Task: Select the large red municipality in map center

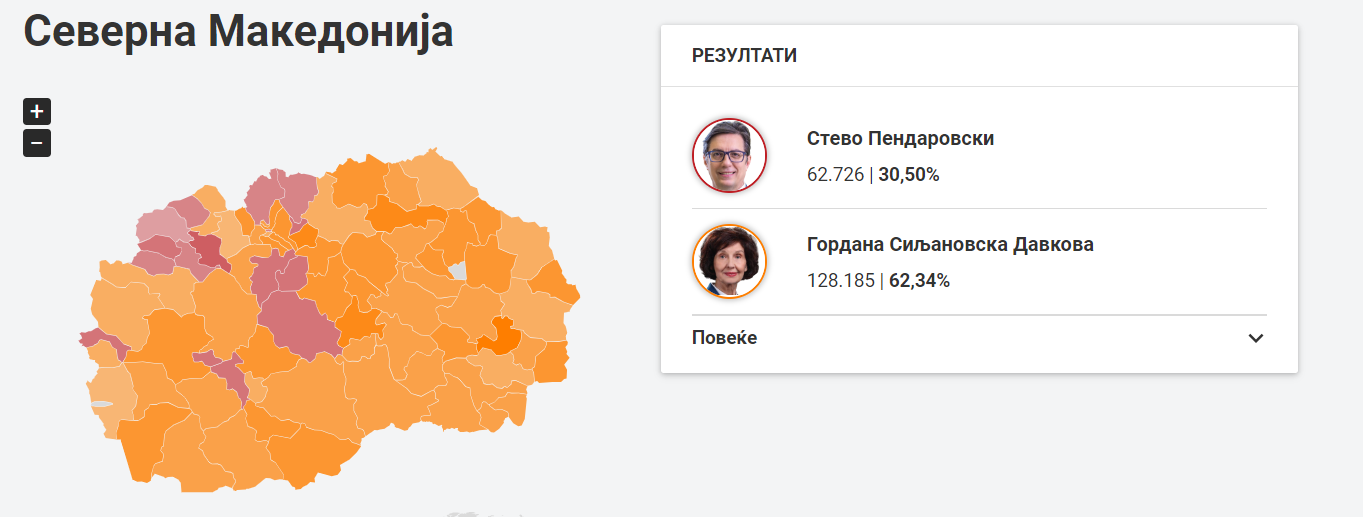Action: [x=301, y=321]
